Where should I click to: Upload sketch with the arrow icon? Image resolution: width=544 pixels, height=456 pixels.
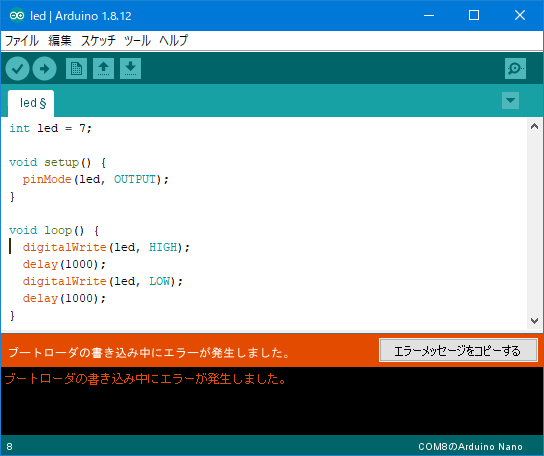pos(44,69)
